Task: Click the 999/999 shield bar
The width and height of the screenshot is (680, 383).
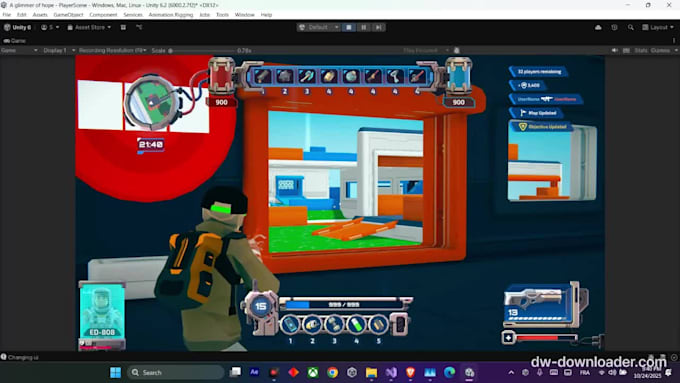Action: pos(343,304)
